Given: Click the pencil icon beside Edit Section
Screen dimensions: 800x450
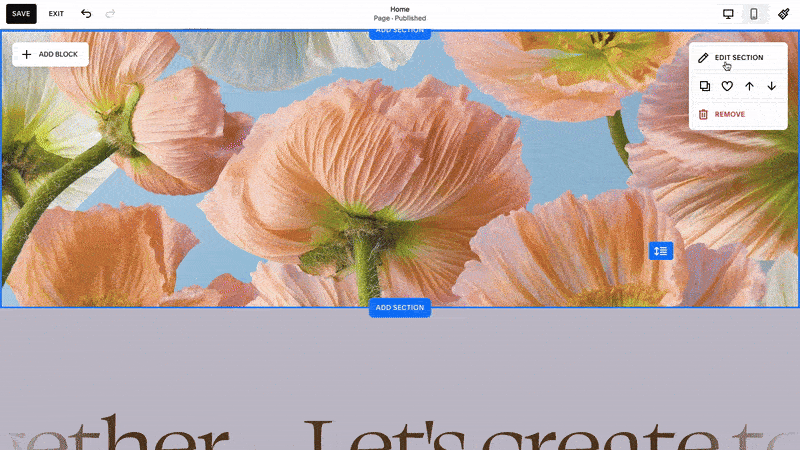Looking at the screenshot, I should click(x=703, y=58).
